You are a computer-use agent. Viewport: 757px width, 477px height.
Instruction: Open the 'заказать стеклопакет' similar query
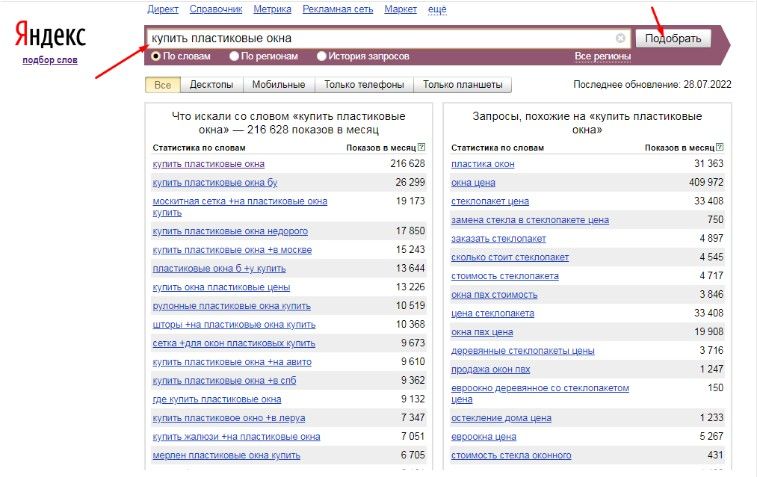(498, 239)
